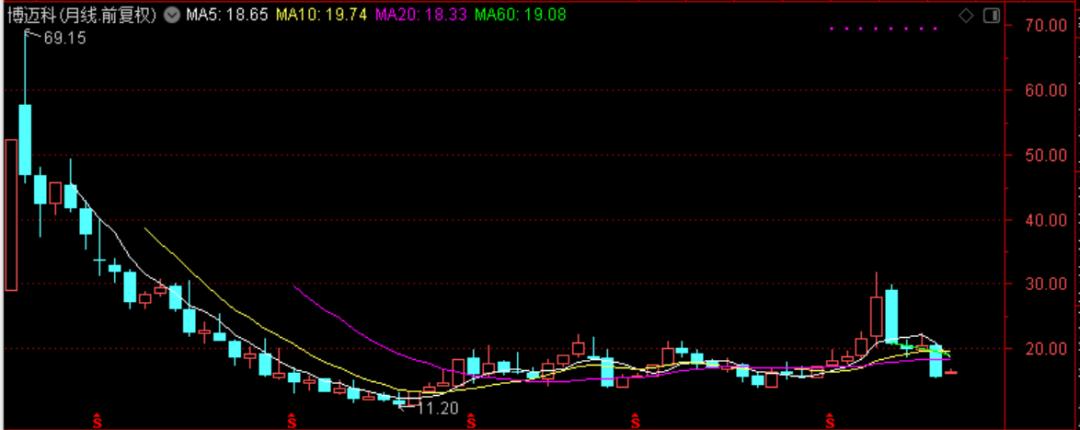Click the leftmost red S marker
This screenshot has width=1080, height=430.
tap(97, 419)
